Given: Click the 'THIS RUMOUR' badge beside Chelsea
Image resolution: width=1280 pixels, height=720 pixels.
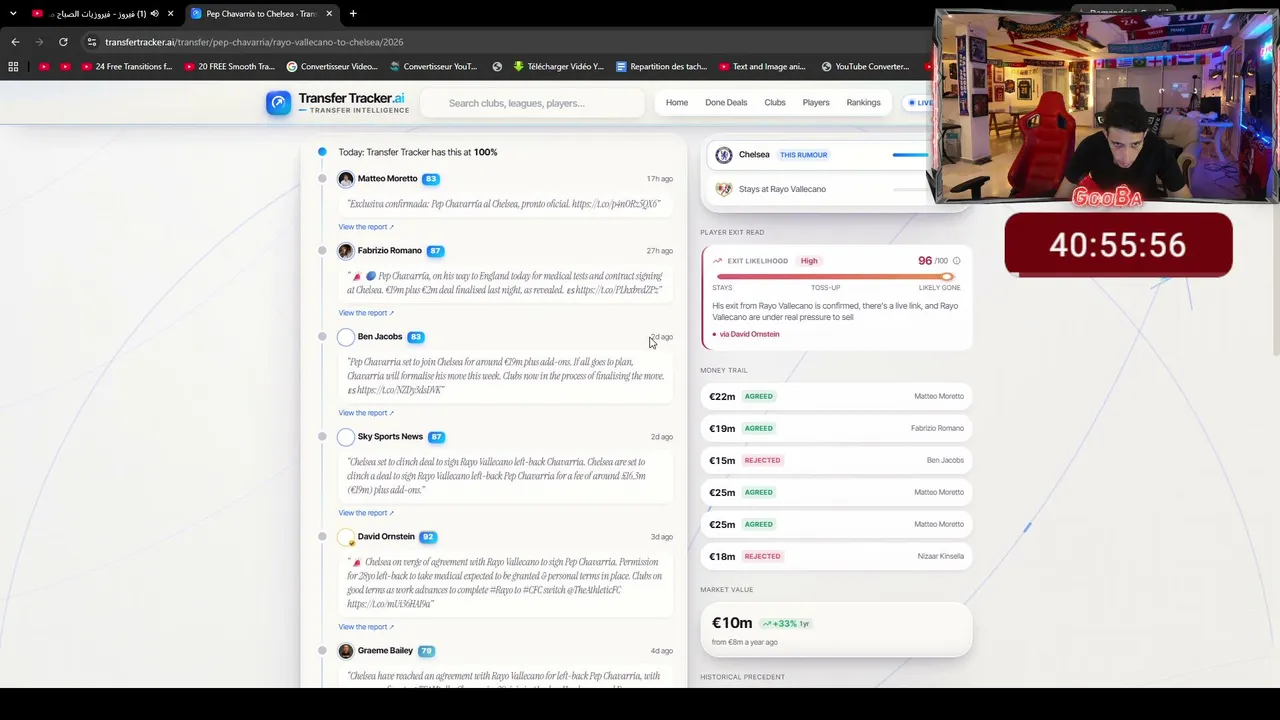Looking at the screenshot, I should (804, 155).
